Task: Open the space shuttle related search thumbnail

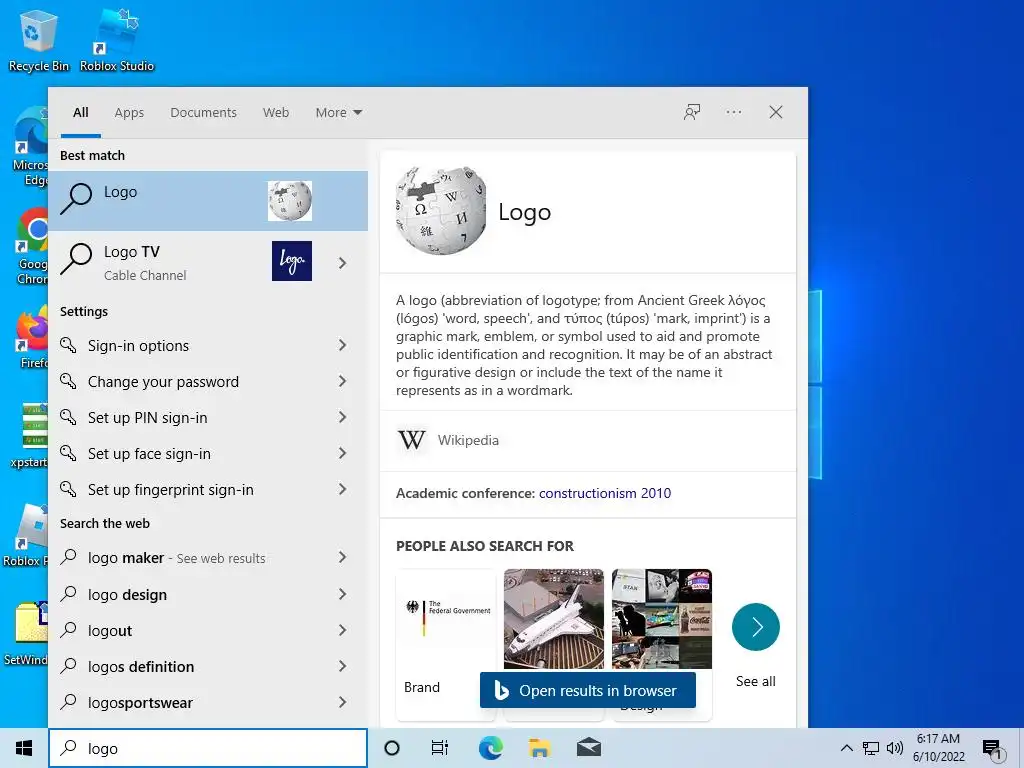Action: (554, 618)
